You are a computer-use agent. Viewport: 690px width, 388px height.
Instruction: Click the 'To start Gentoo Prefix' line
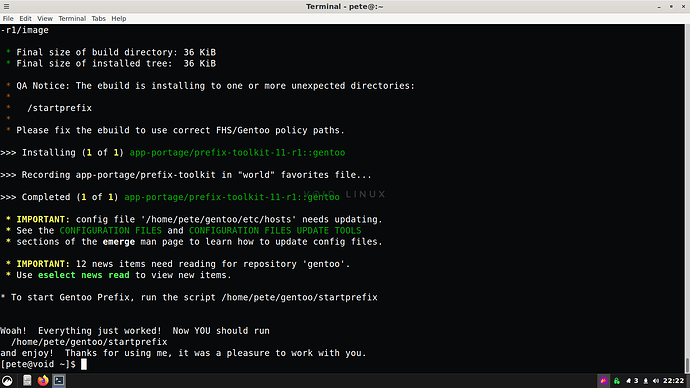coord(189,297)
